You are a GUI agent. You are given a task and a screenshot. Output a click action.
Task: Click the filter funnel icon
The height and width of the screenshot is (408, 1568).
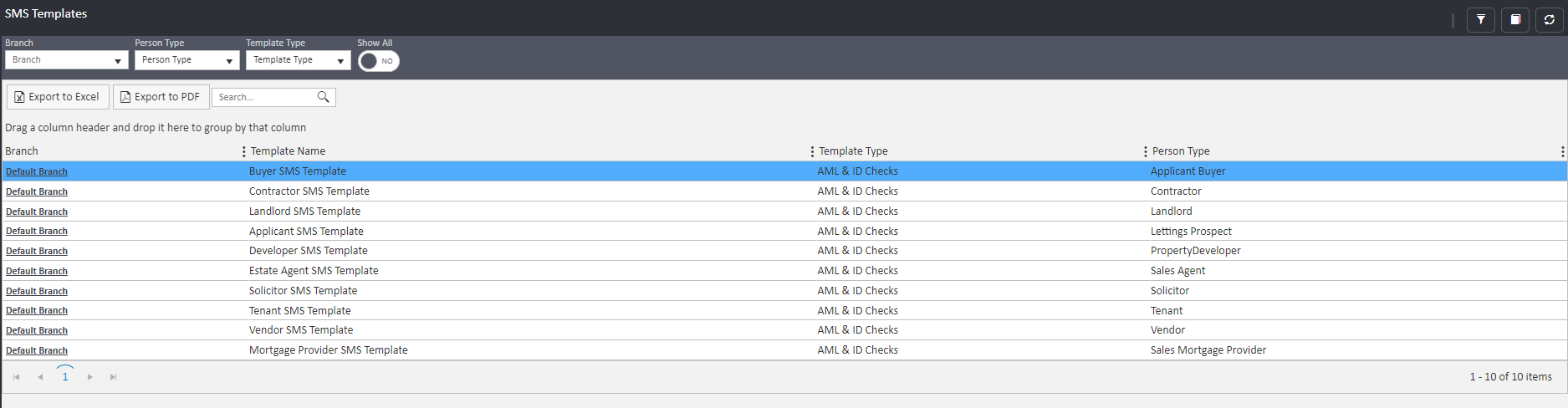pos(1480,19)
